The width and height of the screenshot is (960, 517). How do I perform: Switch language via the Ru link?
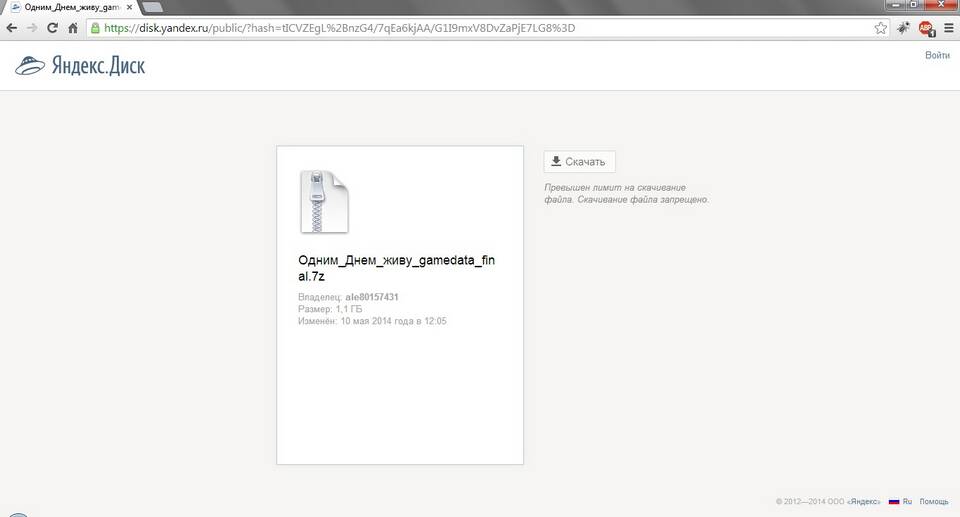[907, 501]
